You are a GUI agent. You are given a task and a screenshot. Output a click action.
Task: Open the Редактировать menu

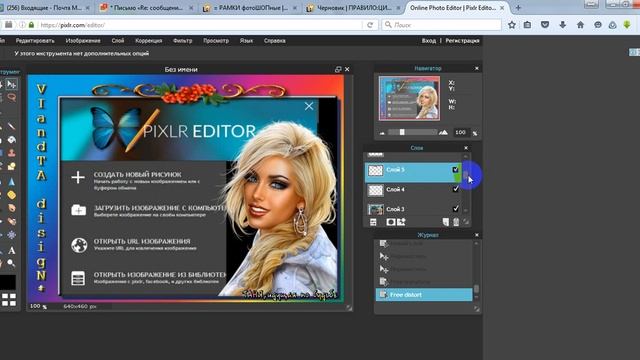35,41
